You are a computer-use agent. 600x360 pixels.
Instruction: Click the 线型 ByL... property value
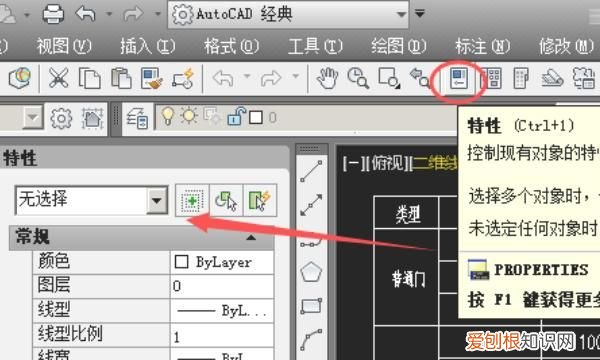tap(222, 311)
